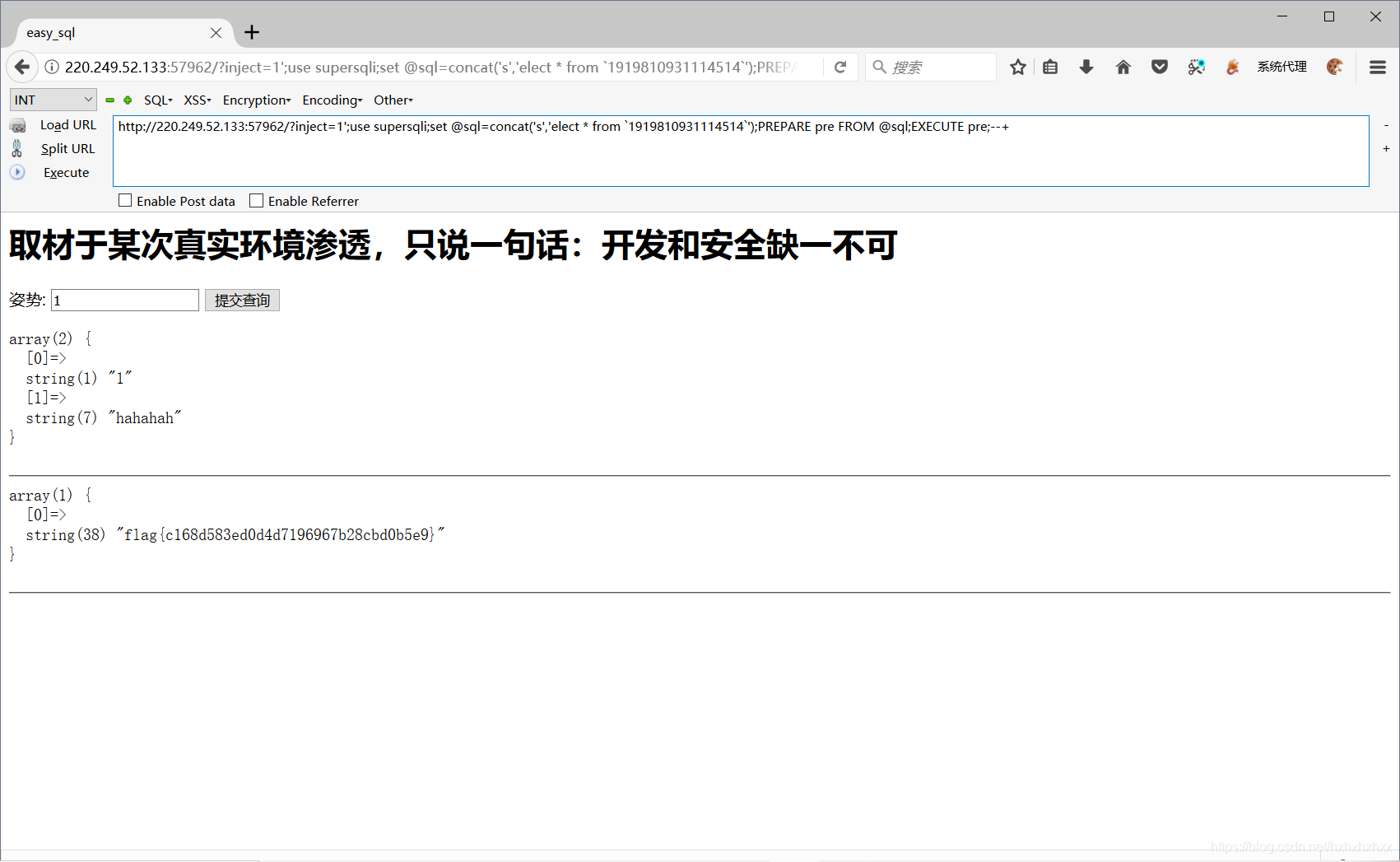
Task: Enable Referrer checkbox
Action: point(257,201)
